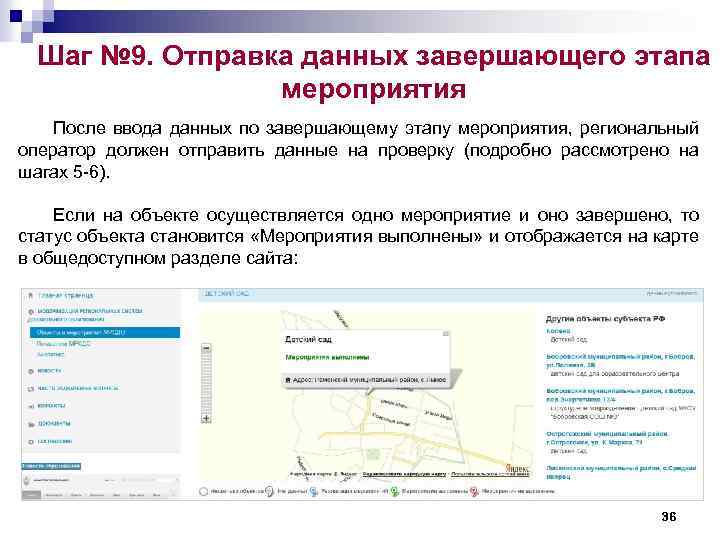Open the Яндекс logo on the map

point(517,468)
